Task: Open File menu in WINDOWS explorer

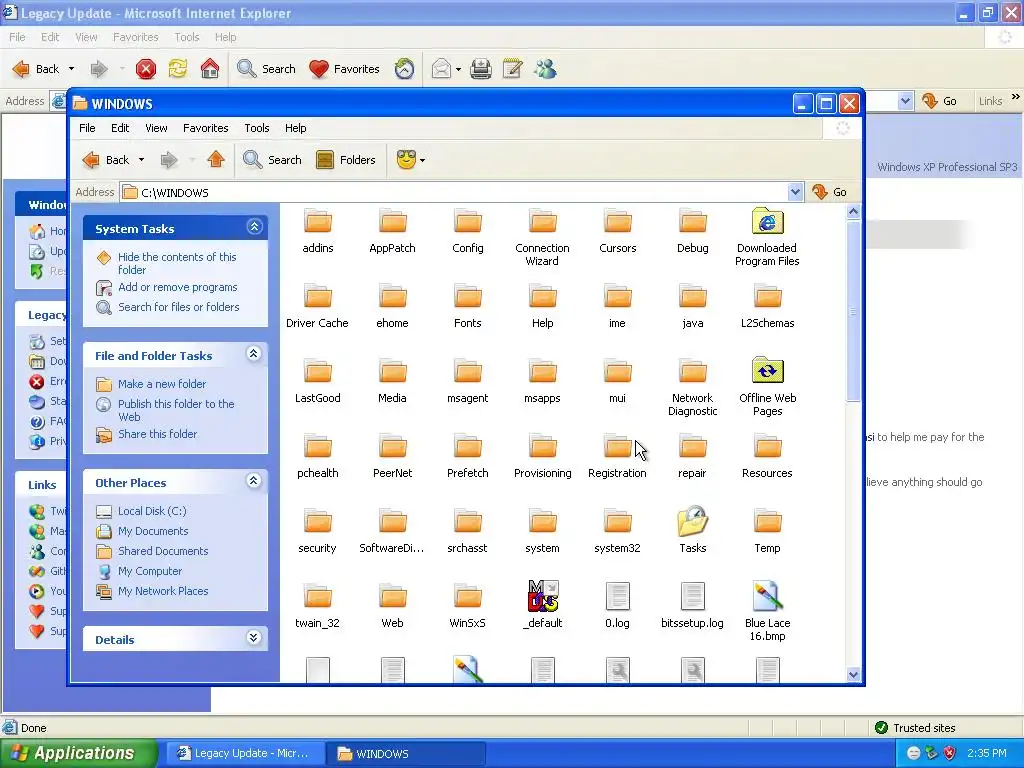Action: 87,128
